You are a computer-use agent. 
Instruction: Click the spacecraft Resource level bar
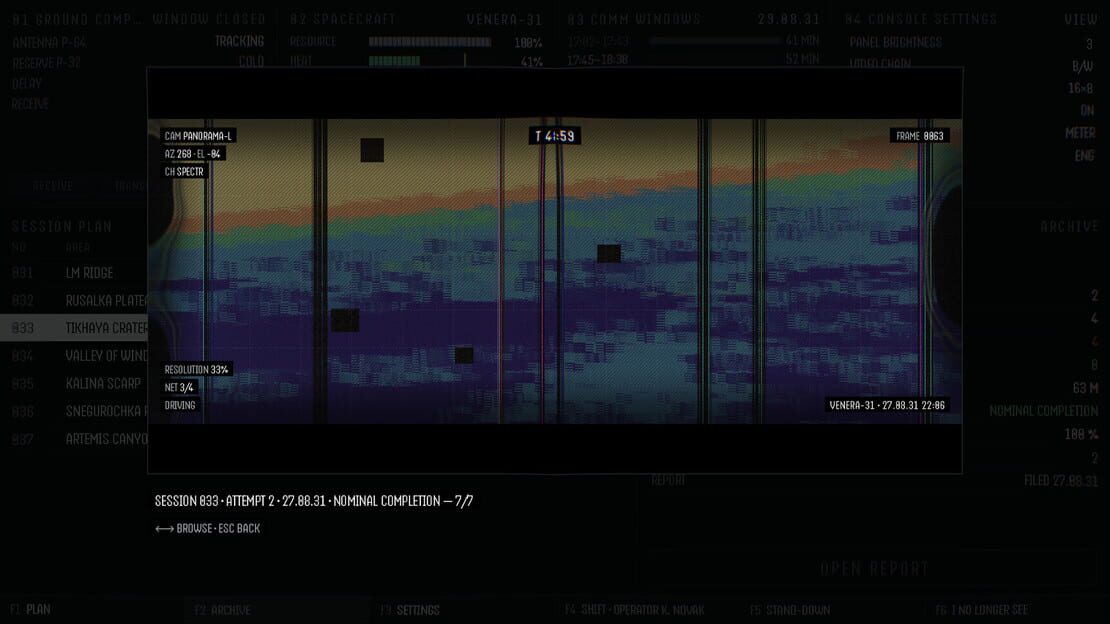(430, 42)
